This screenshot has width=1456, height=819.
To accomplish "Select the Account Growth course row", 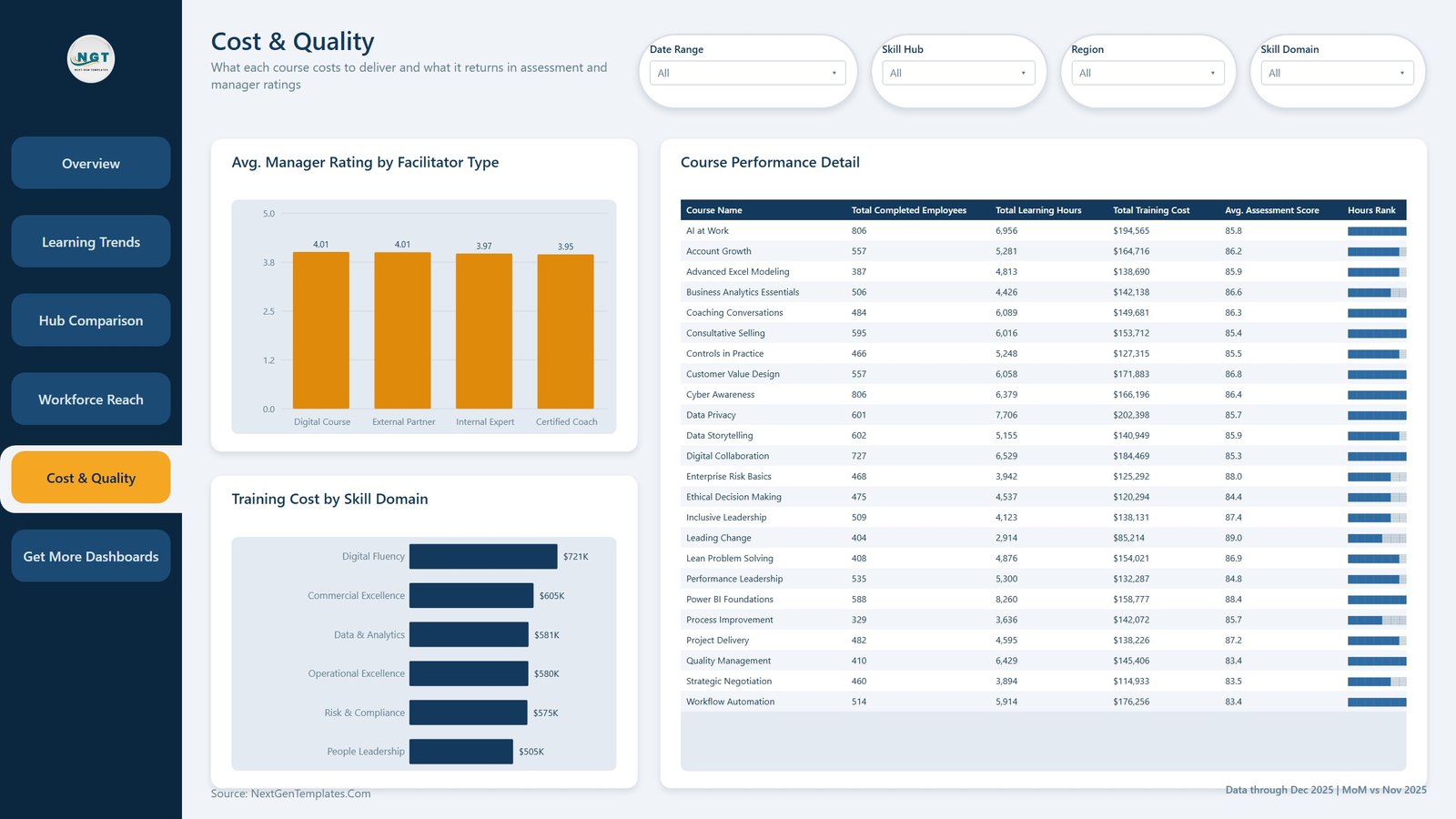I will pyautogui.click(x=1043, y=251).
